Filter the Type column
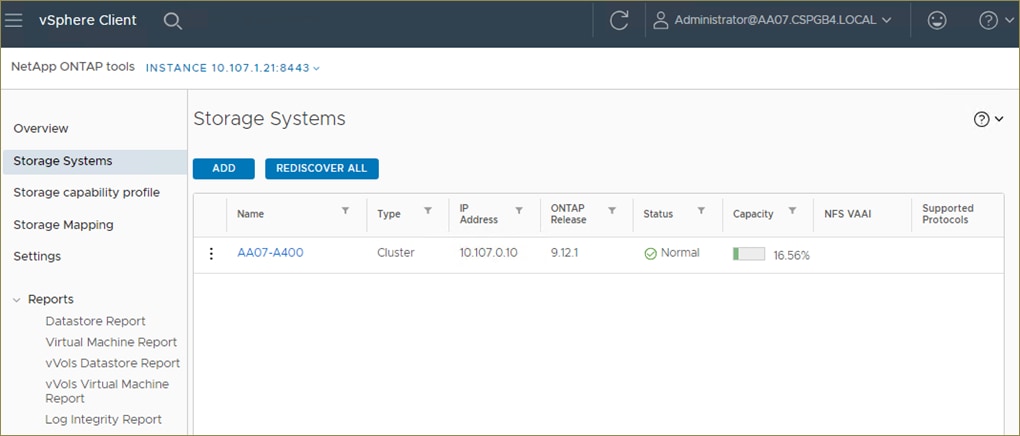The height and width of the screenshot is (436, 1020). tap(428, 210)
